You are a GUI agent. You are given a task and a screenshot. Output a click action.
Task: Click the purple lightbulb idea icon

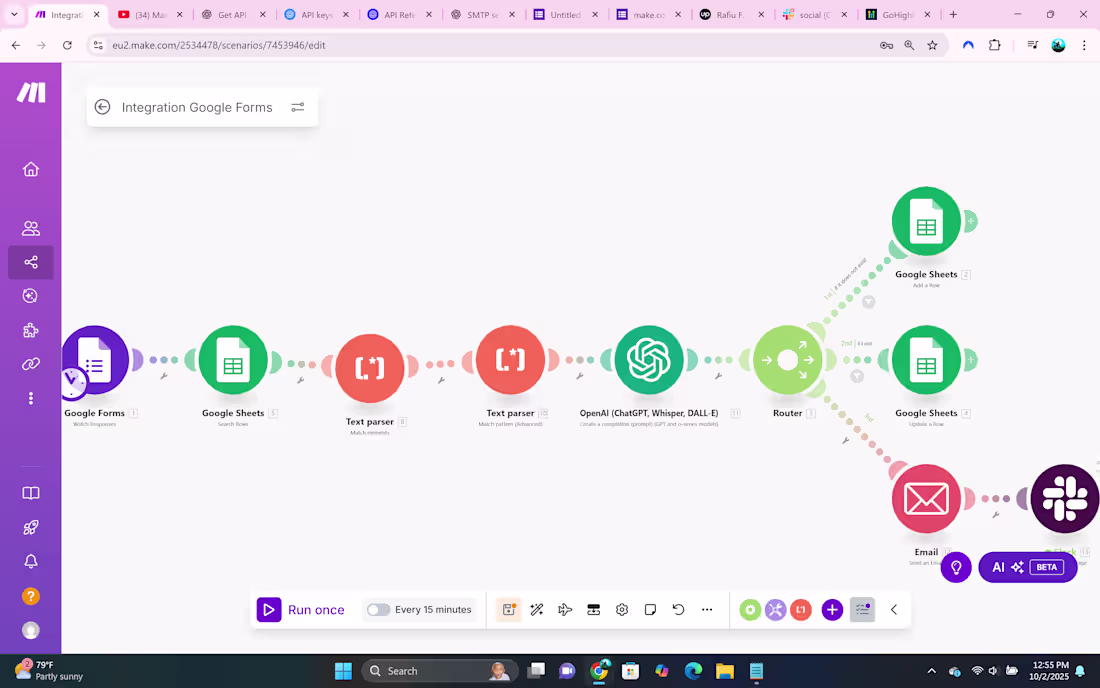[x=956, y=567]
